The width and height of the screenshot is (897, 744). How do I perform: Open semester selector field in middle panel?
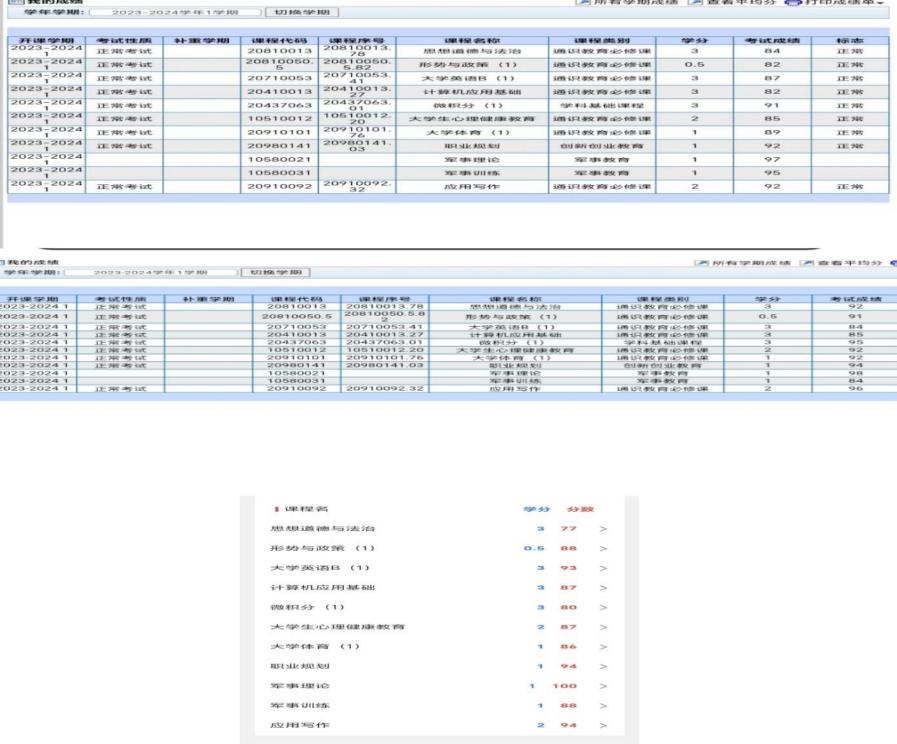(151, 272)
